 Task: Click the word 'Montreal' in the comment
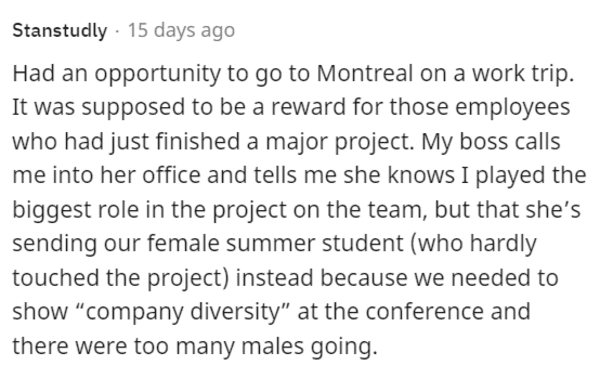[365, 73]
